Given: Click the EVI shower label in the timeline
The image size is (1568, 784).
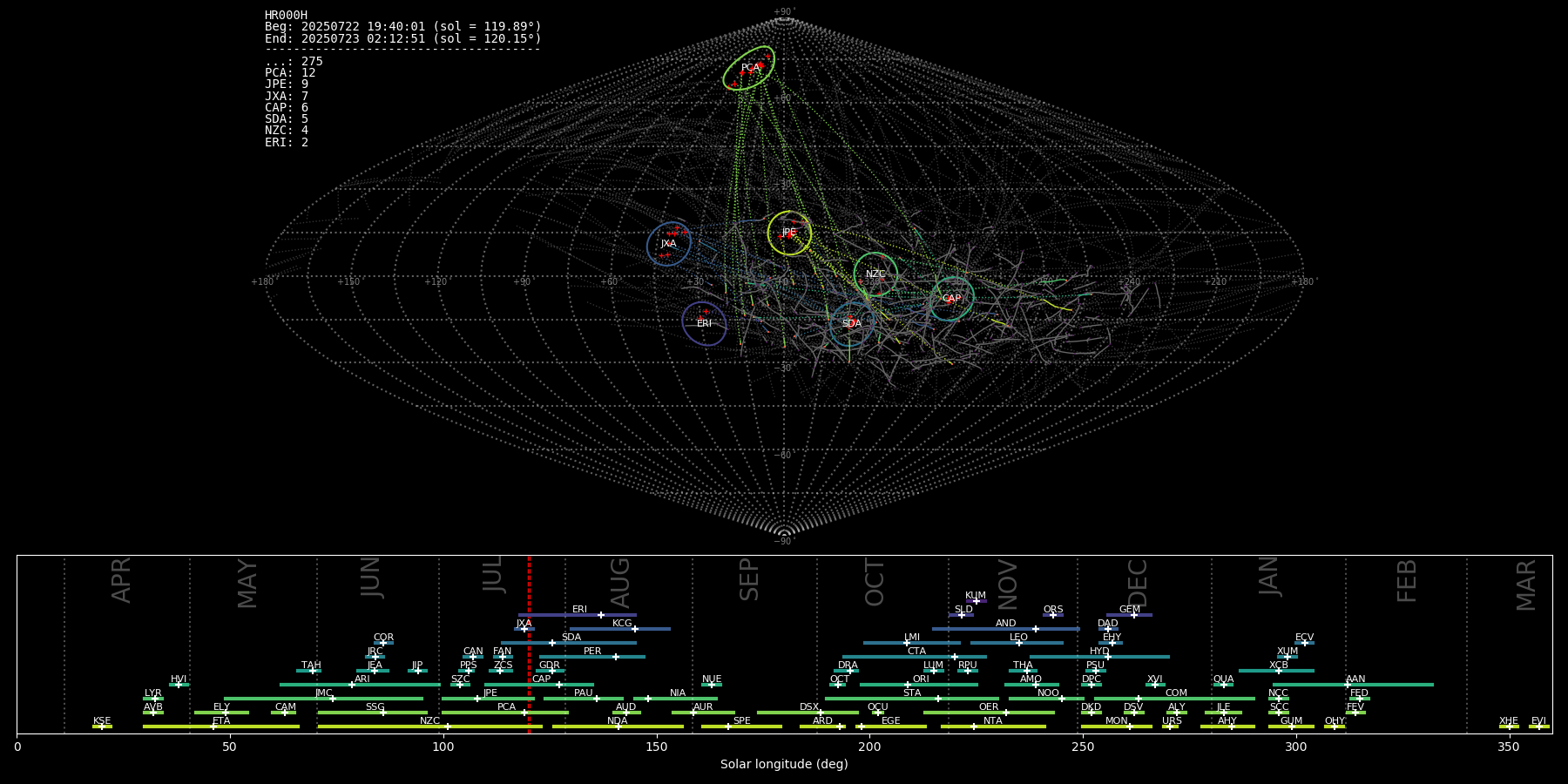Looking at the screenshot, I should point(1538,721).
